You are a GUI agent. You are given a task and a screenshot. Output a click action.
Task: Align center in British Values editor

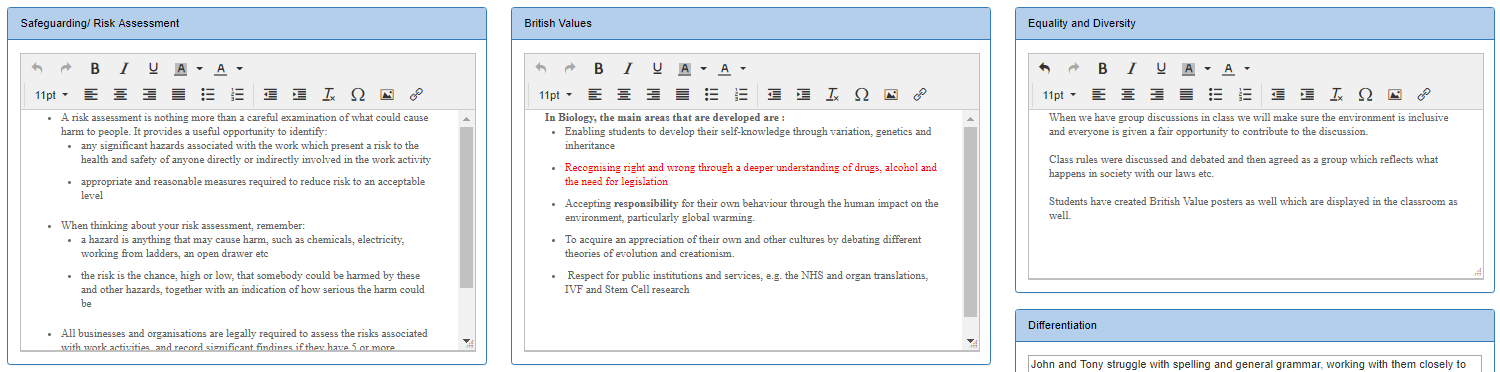tap(624, 95)
